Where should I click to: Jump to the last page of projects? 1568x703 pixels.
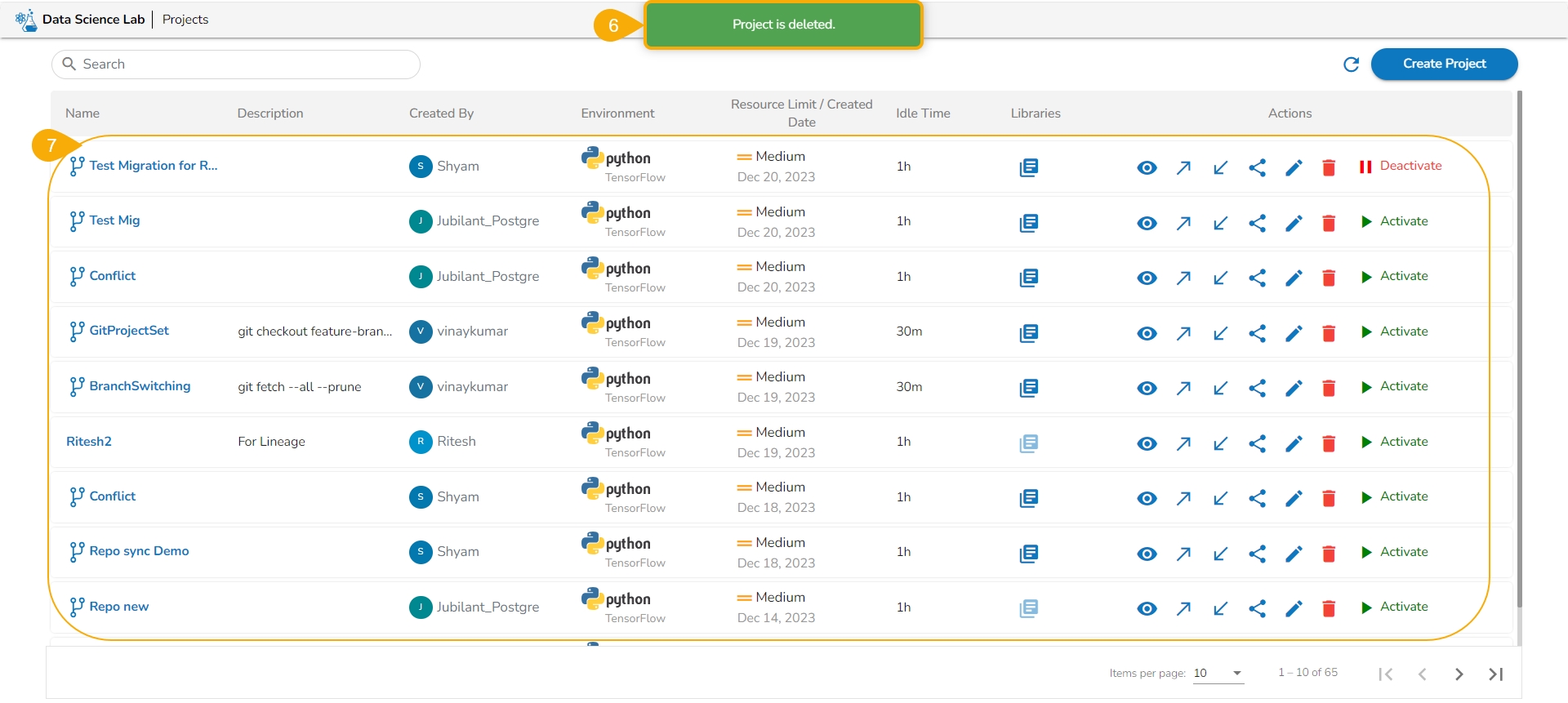point(1495,674)
